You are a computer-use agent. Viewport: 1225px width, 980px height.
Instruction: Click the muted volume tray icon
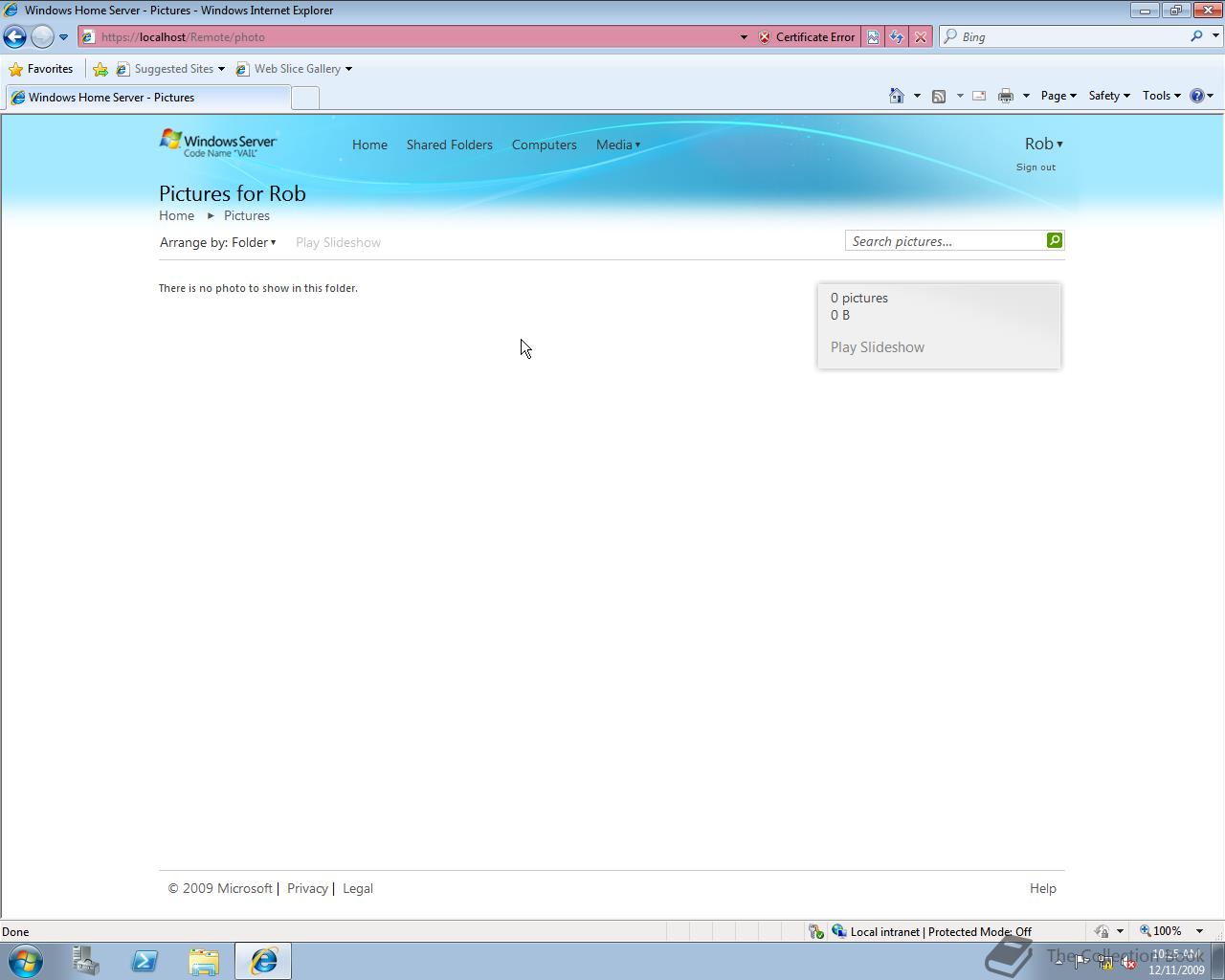(1128, 962)
